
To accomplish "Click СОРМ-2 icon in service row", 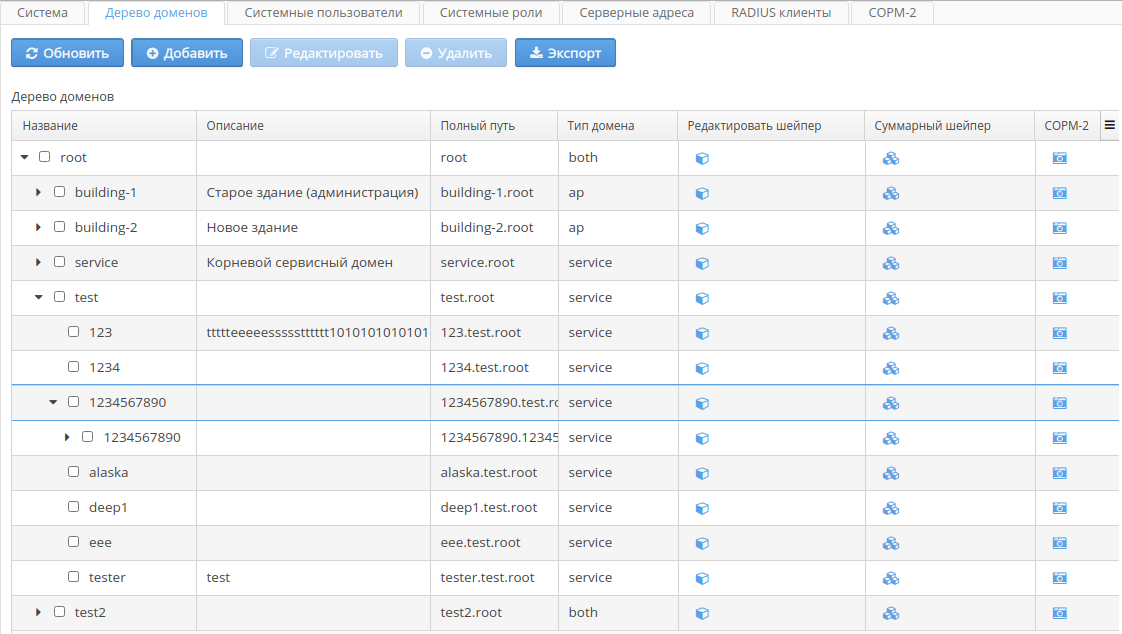I will pos(1059,263).
